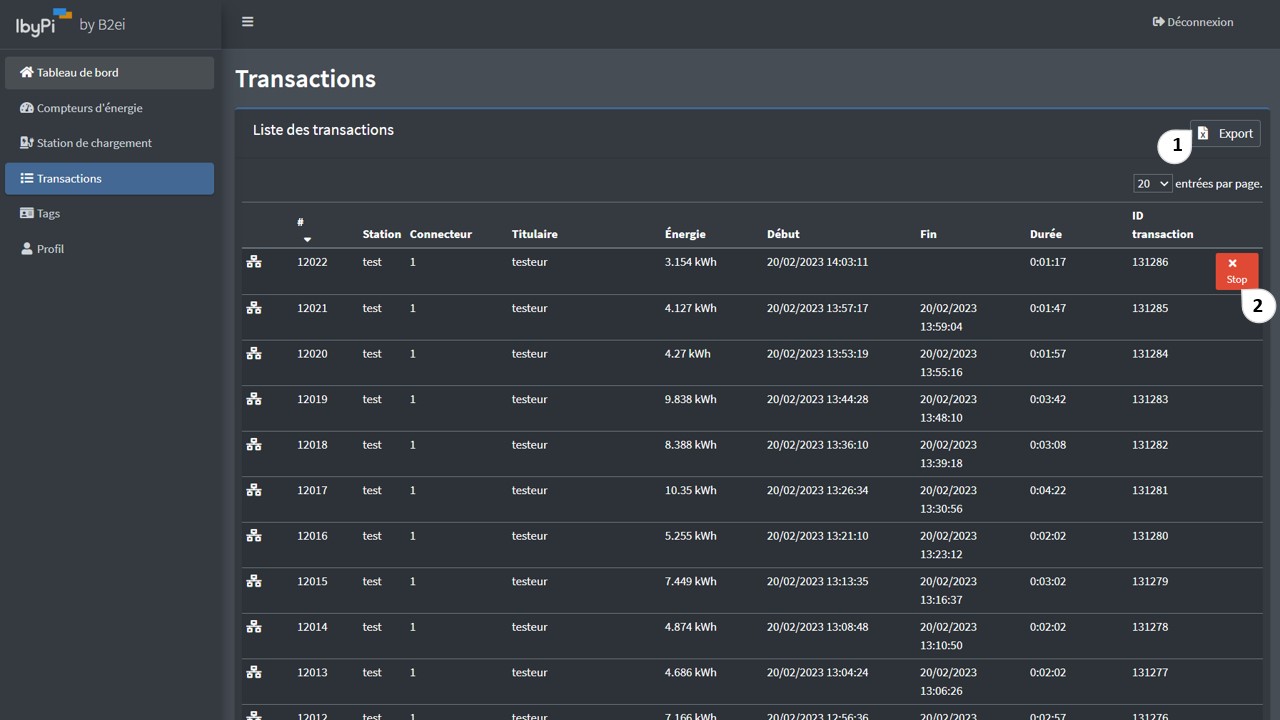
Task: Select transaction ID 131280
Action: [1150, 536]
